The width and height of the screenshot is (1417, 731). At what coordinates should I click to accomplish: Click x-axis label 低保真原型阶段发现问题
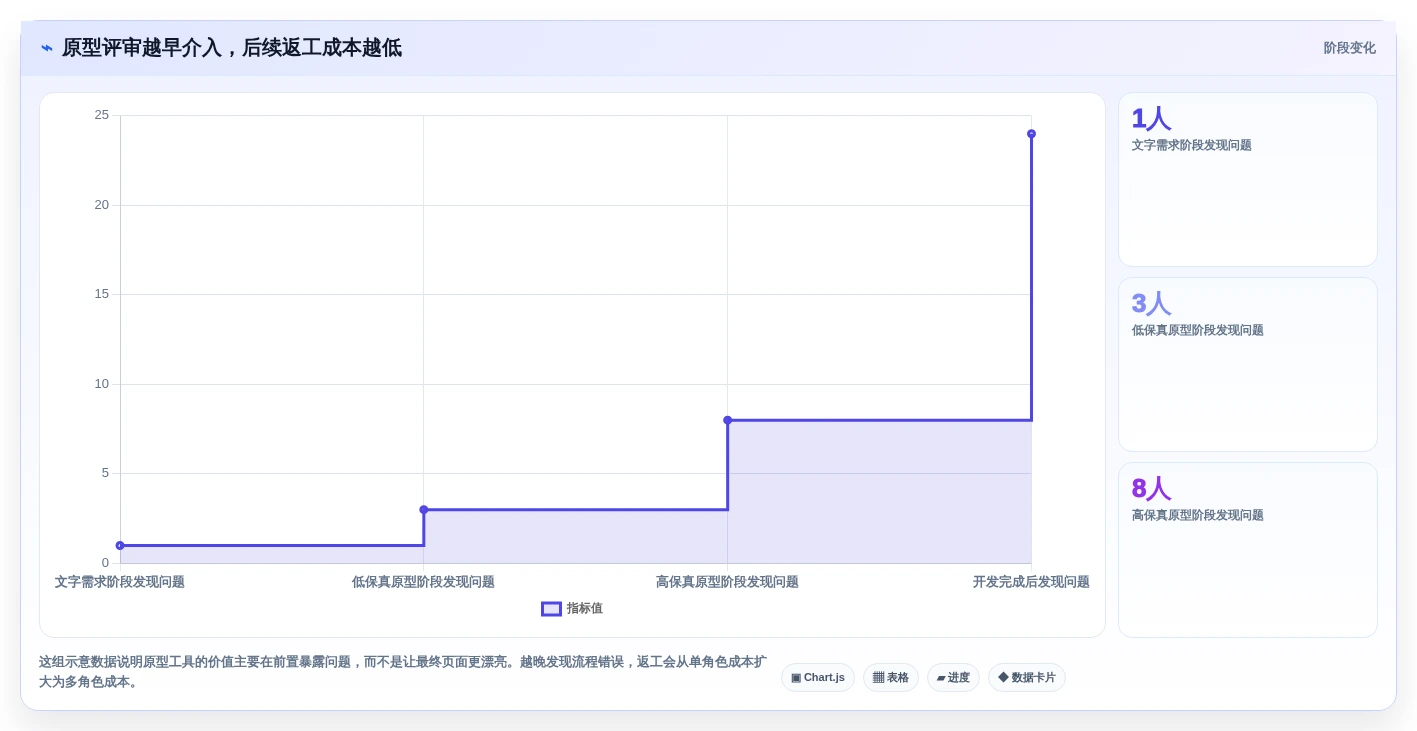click(x=423, y=582)
